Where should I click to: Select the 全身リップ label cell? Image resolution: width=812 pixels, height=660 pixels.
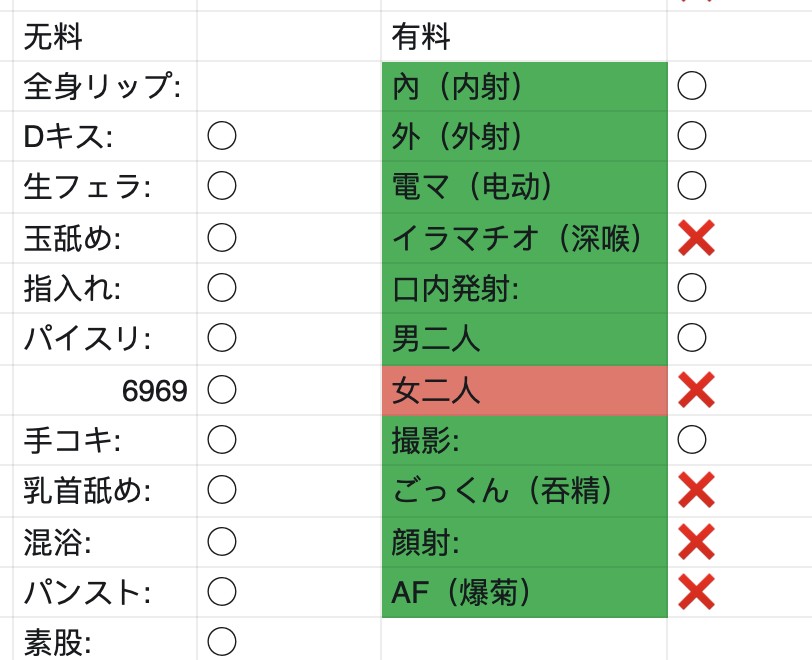(105, 86)
